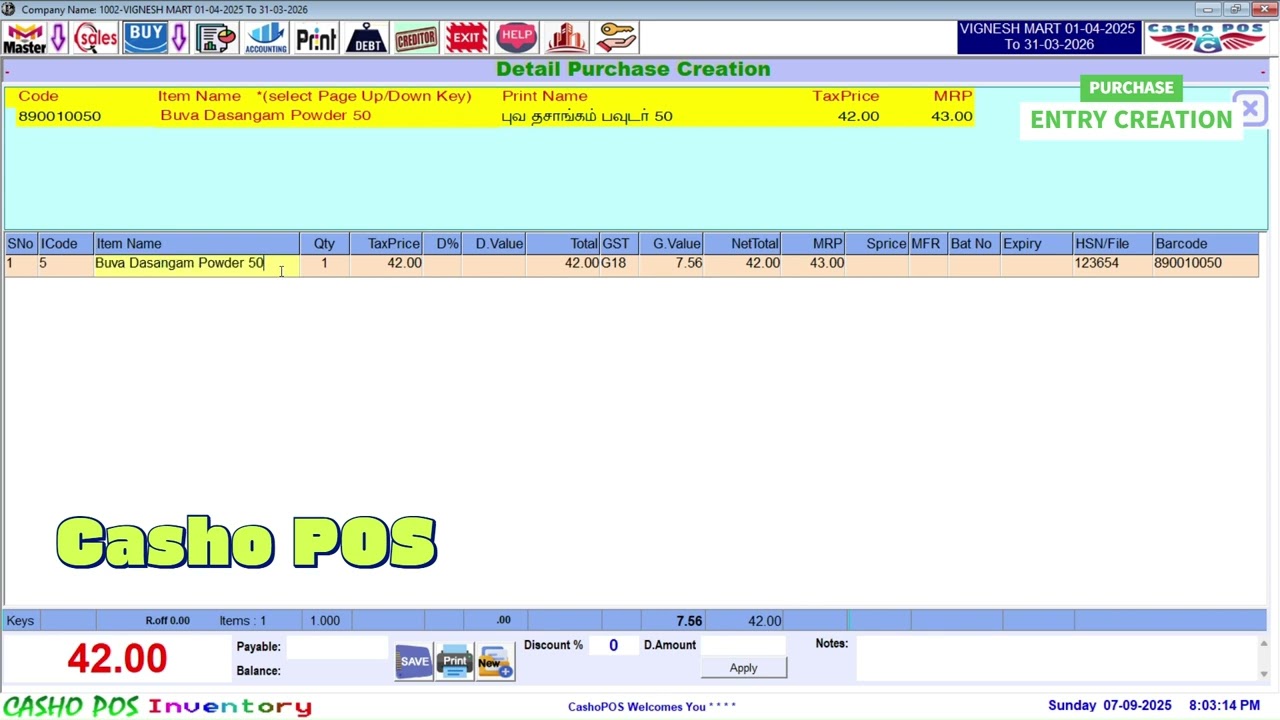Open the Accounting module icon

tap(266, 39)
